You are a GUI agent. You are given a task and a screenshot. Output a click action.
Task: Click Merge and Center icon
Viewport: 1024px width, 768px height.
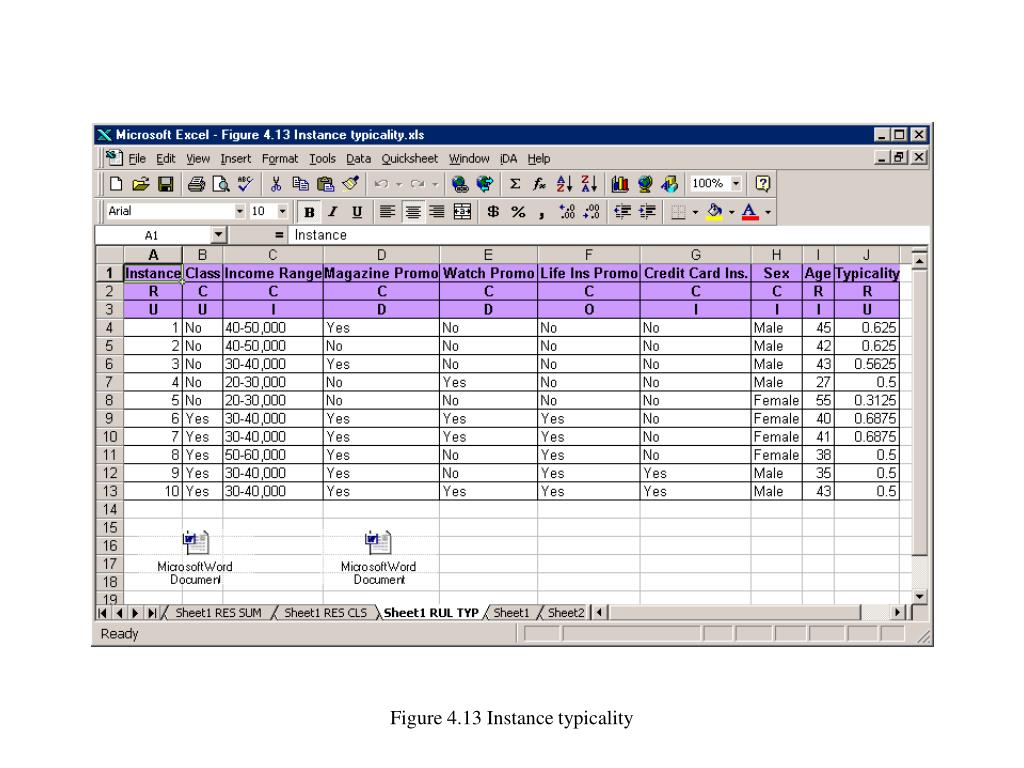click(462, 212)
